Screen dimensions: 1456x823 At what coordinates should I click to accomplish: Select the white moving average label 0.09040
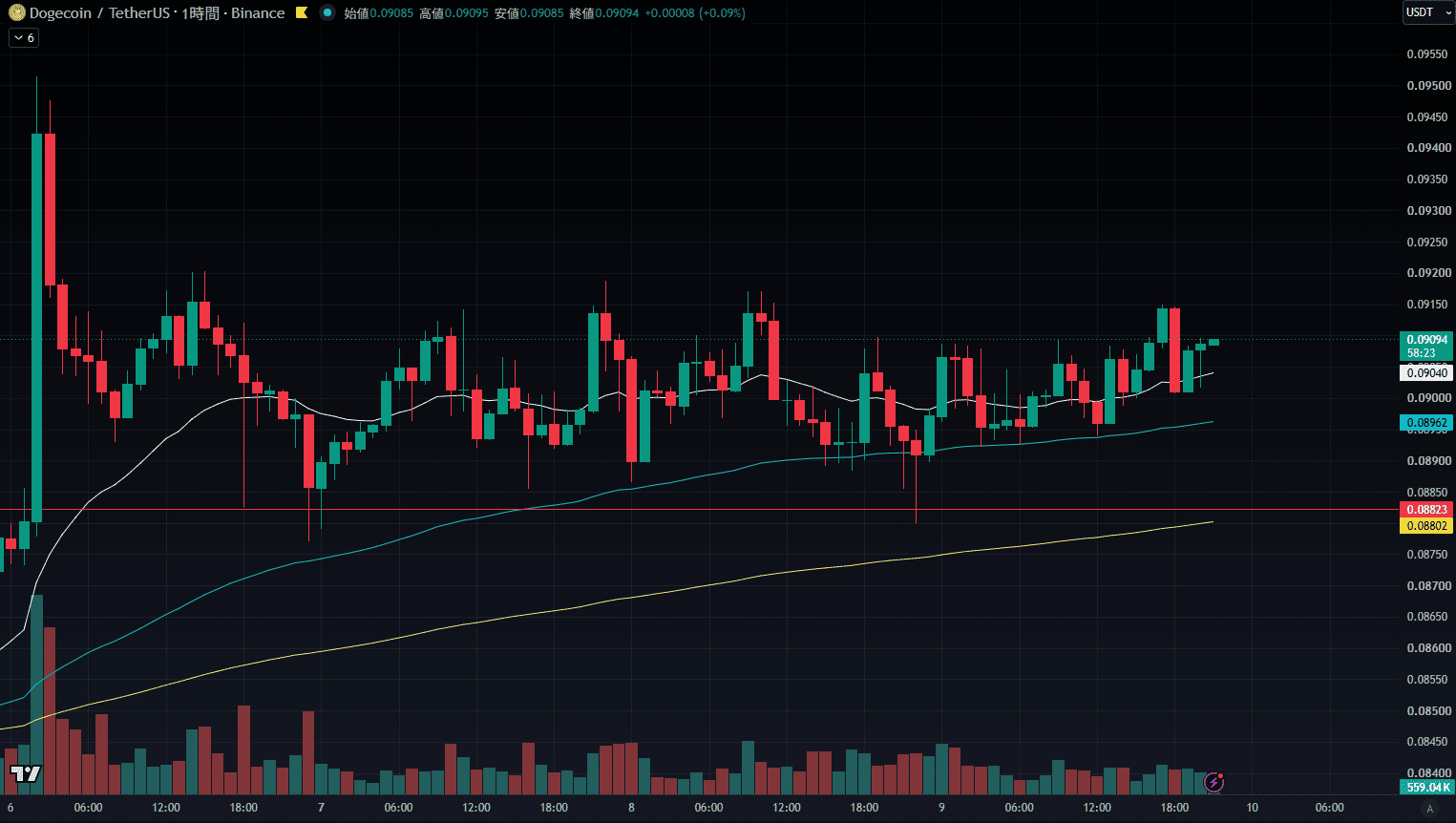pyautogui.click(x=1426, y=373)
